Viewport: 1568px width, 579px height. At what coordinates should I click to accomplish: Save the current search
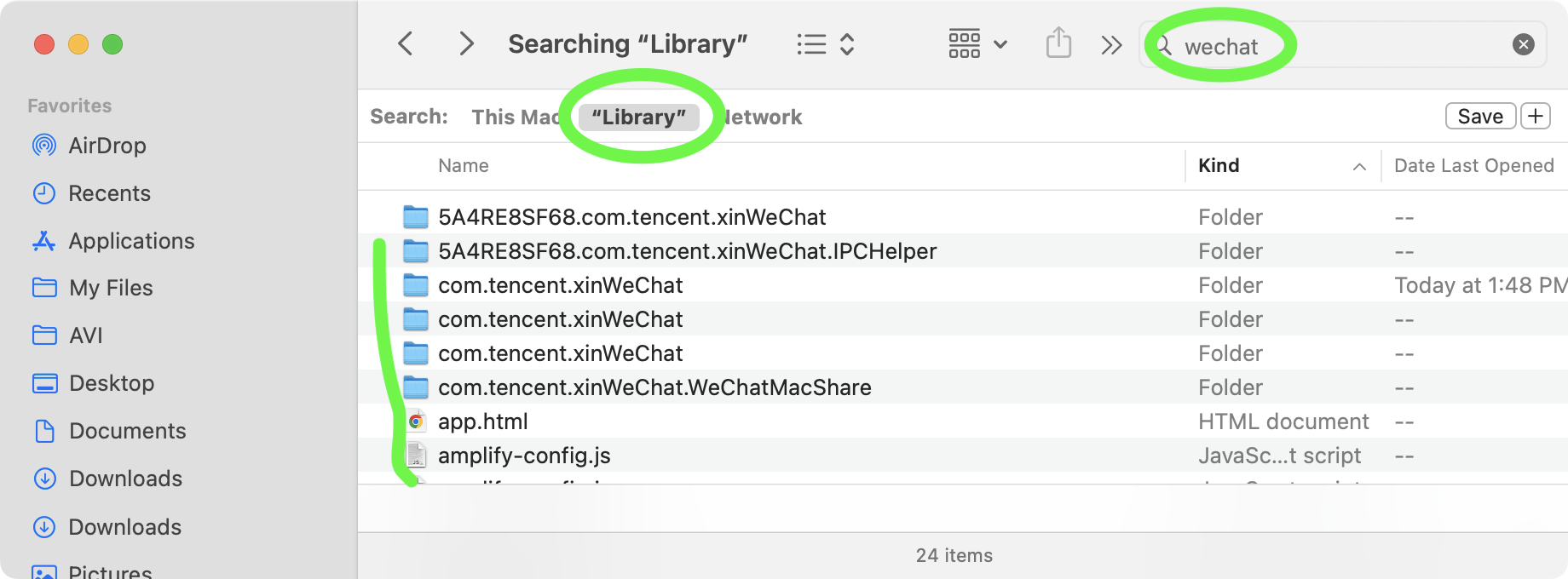pyautogui.click(x=1479, y=116)
